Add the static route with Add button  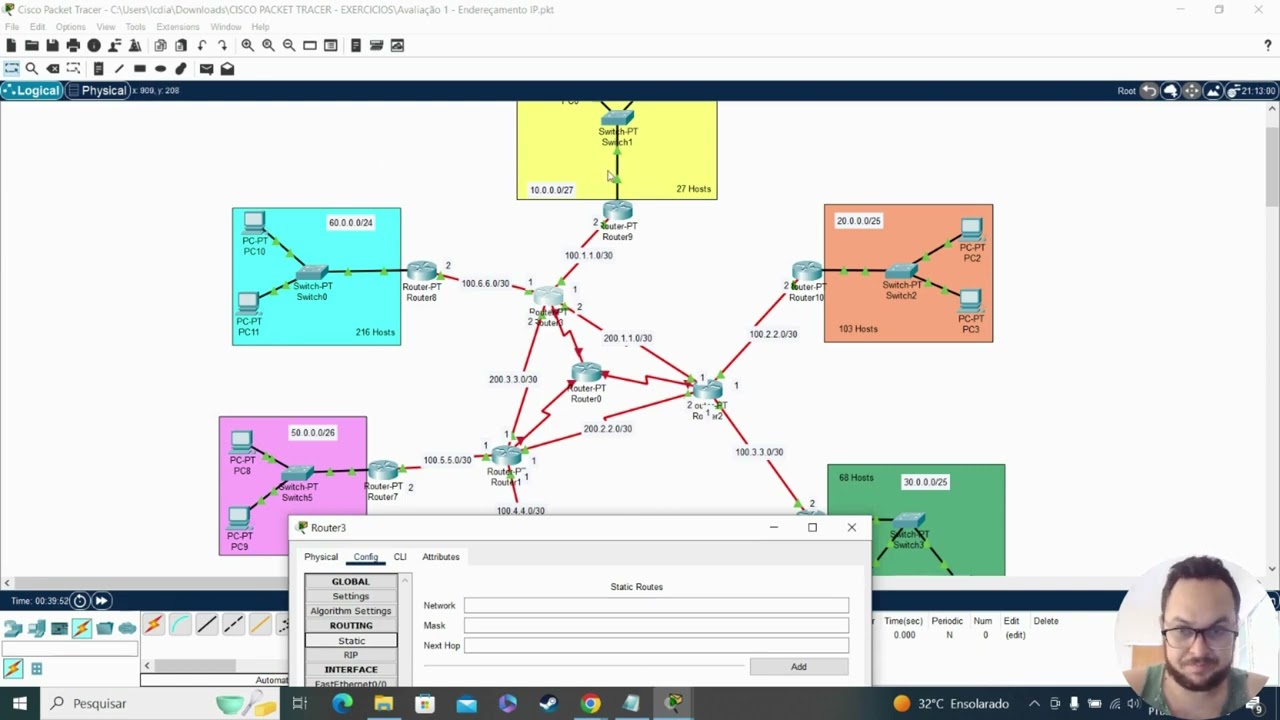tap(799, 667)
